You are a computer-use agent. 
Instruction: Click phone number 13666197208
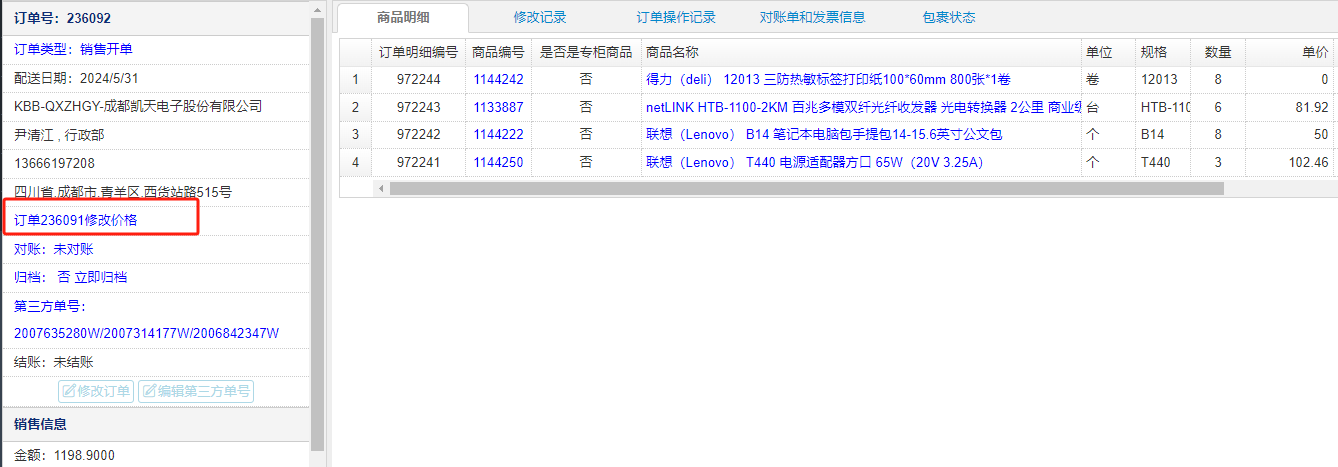[x=54, y=163]
